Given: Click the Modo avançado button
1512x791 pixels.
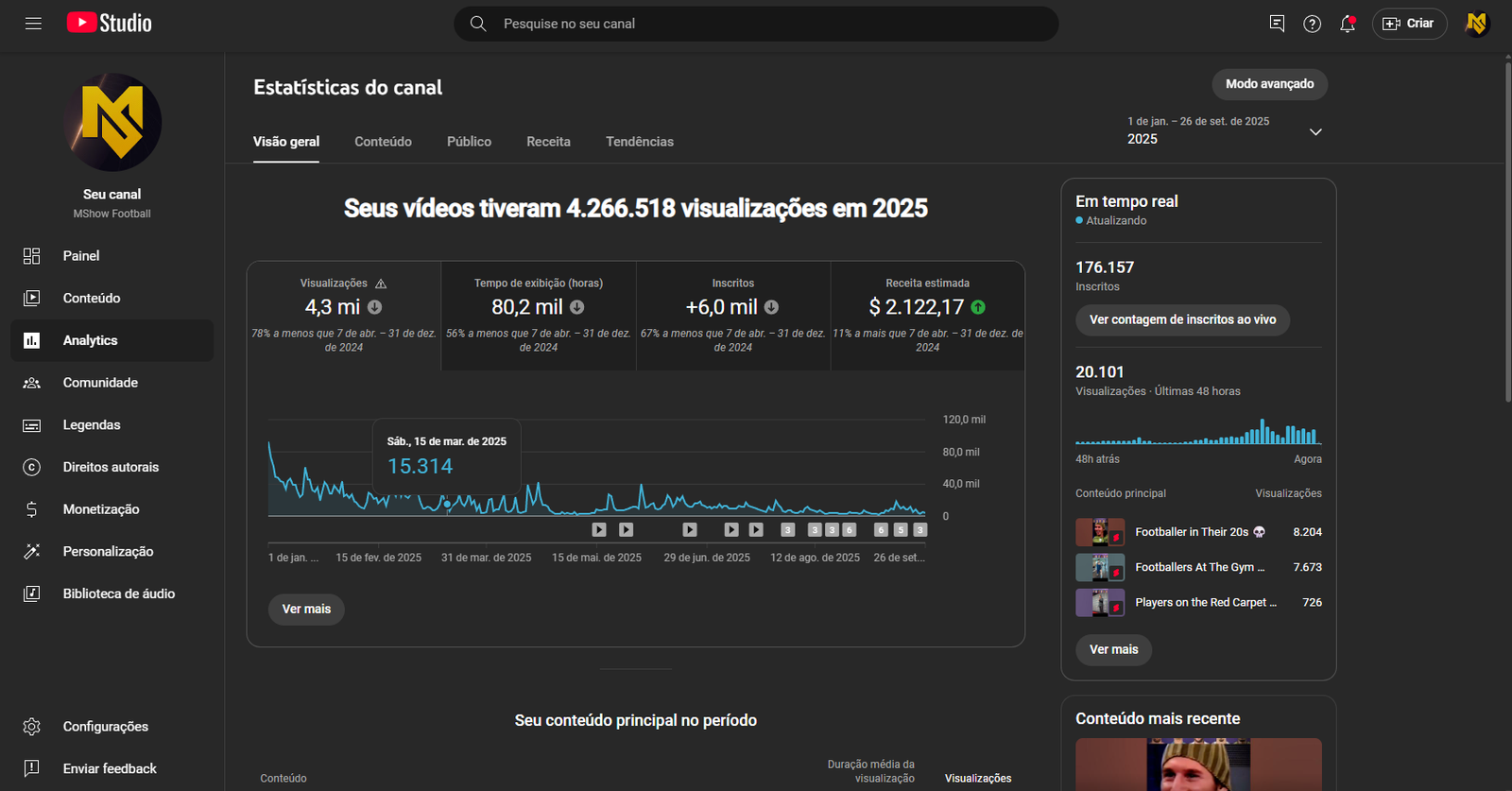Looking at the screenshot, I should [x=1269, y=84].
